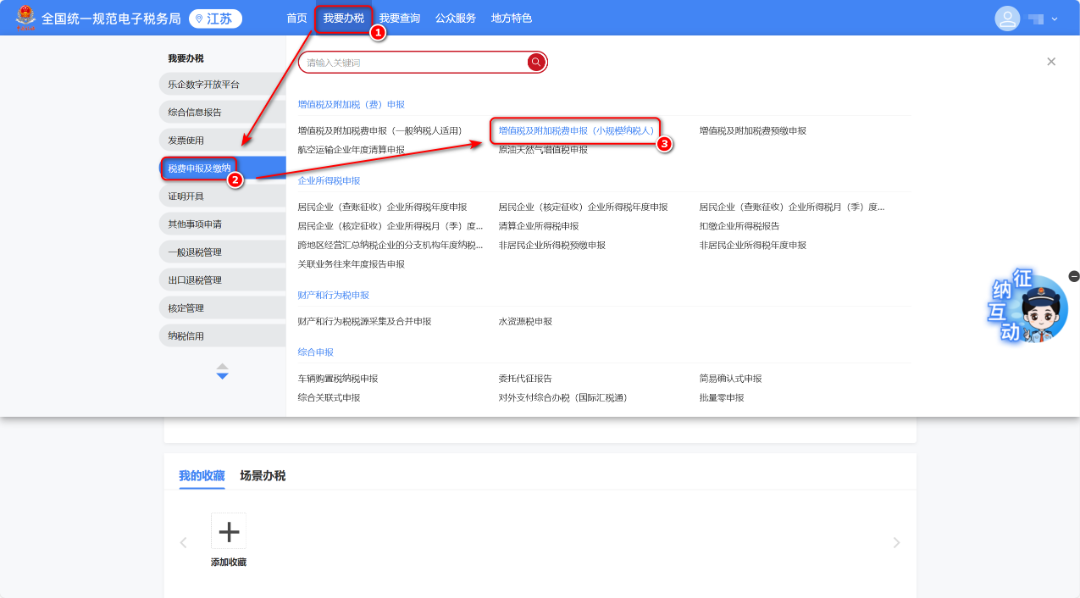This screenshot has width=1080, height=598.
Task: Click the search magnifier icon
Action: [537, 61]
